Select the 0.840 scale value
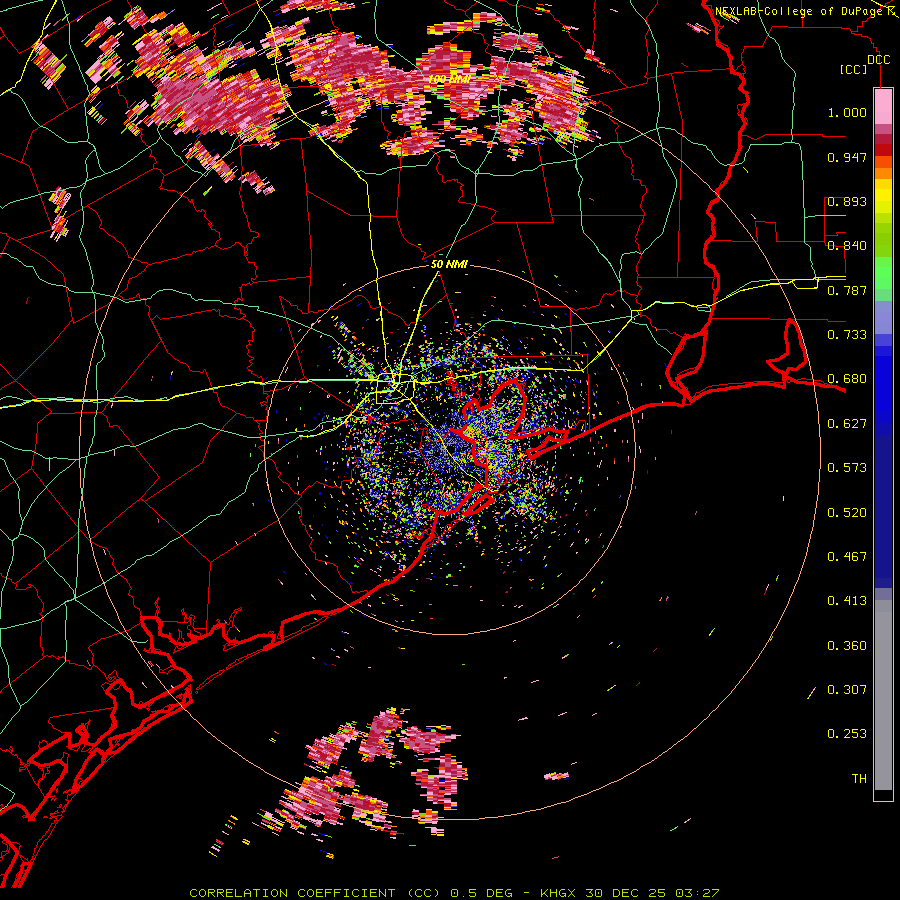This screenshot has width=900, height=900. (x=847, y=246)
